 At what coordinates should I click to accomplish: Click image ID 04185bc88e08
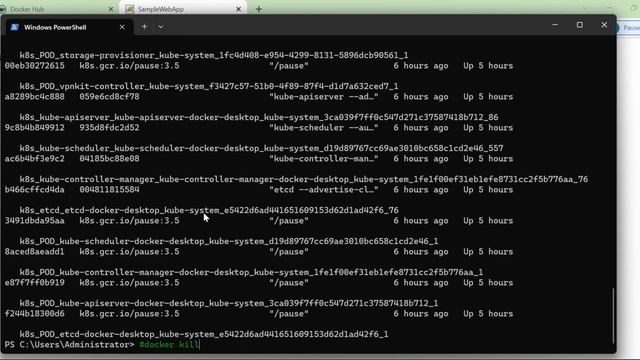coord(109,159)
